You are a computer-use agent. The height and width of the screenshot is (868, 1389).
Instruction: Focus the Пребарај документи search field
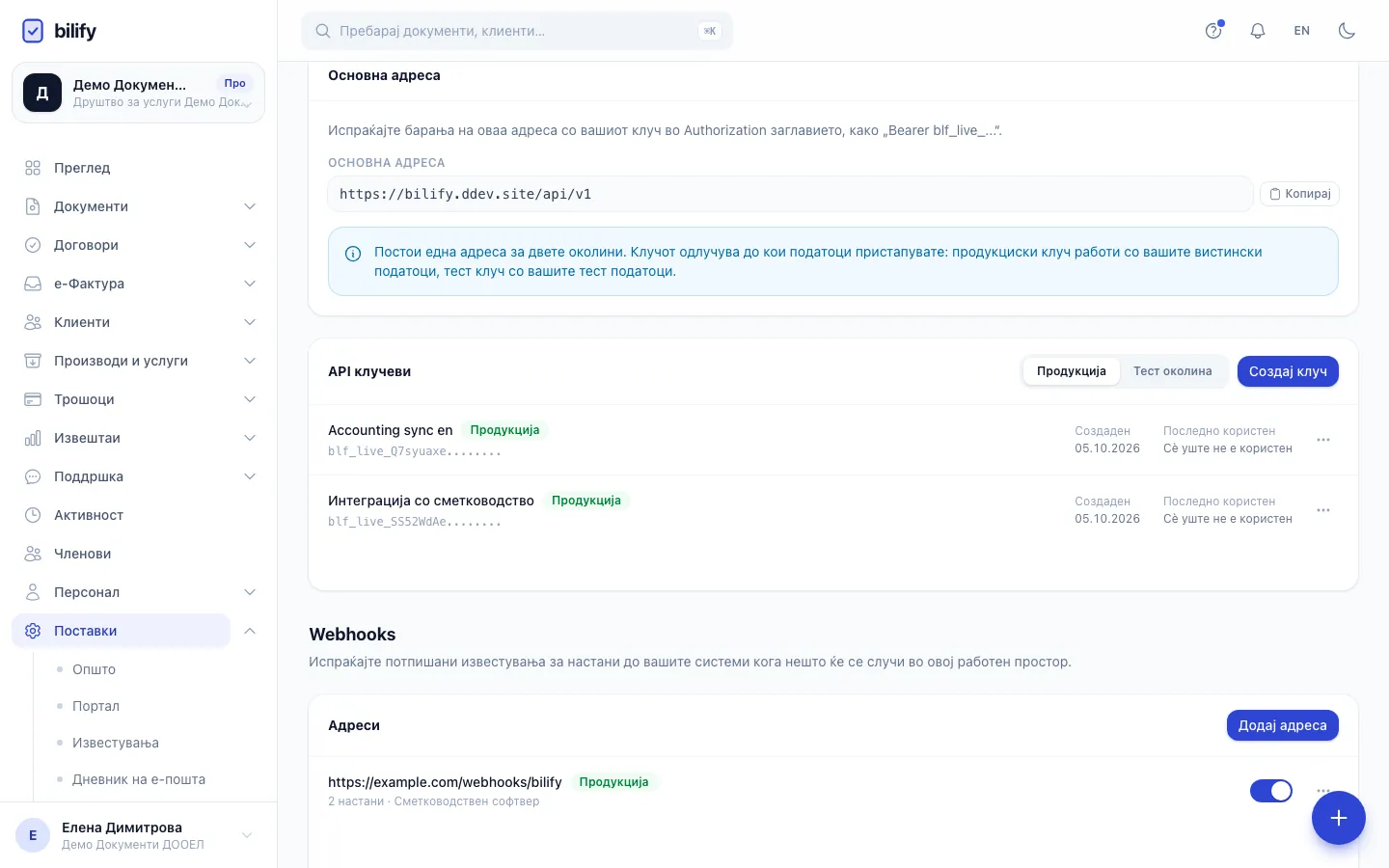(x=517, y=31)
